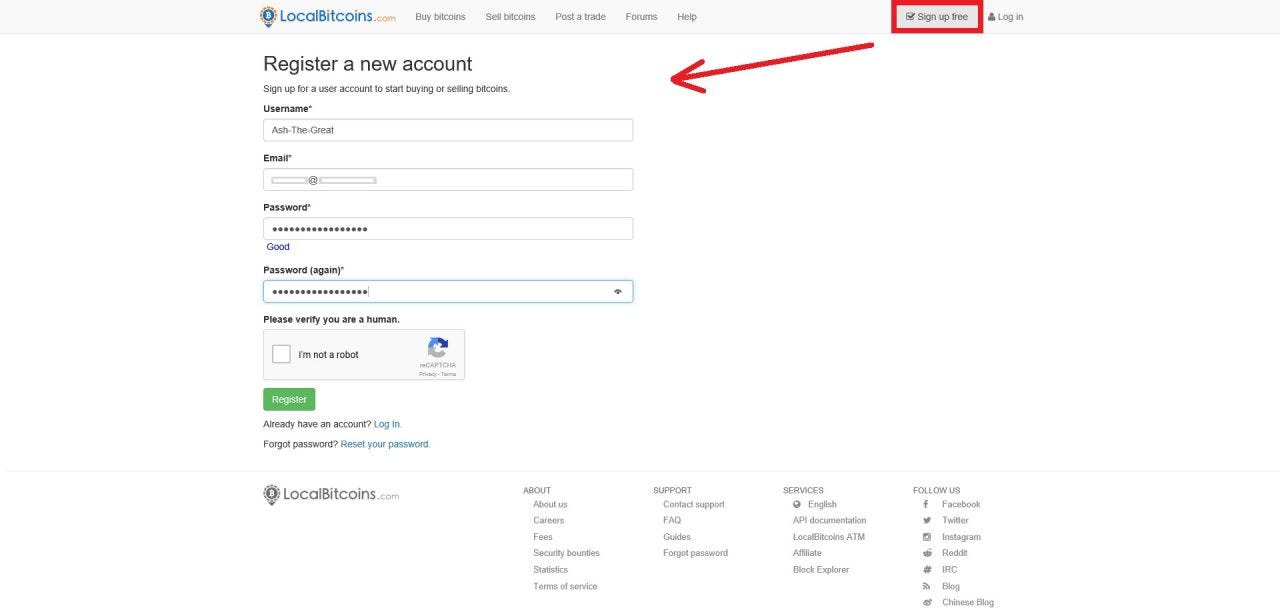Open FAQ footer link

coord(672,520)
